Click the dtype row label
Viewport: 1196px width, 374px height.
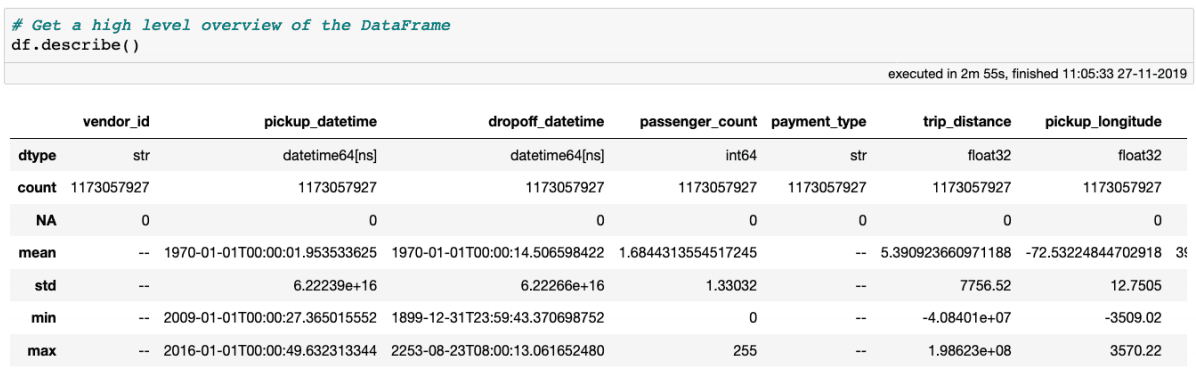coord(38,155)
